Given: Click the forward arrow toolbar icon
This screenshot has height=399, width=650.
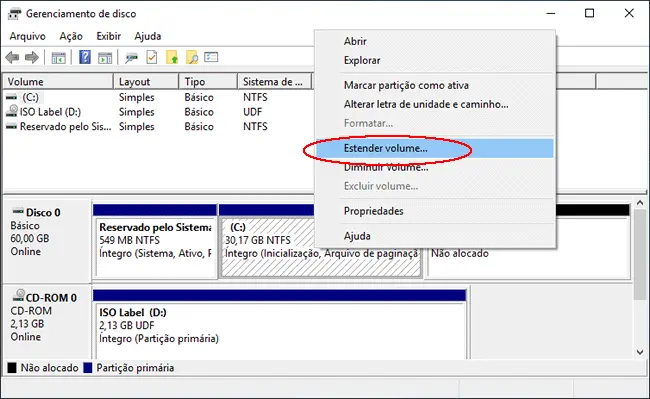Looking at the screenshot, I should pyautogui.click(x=32, y=57).
